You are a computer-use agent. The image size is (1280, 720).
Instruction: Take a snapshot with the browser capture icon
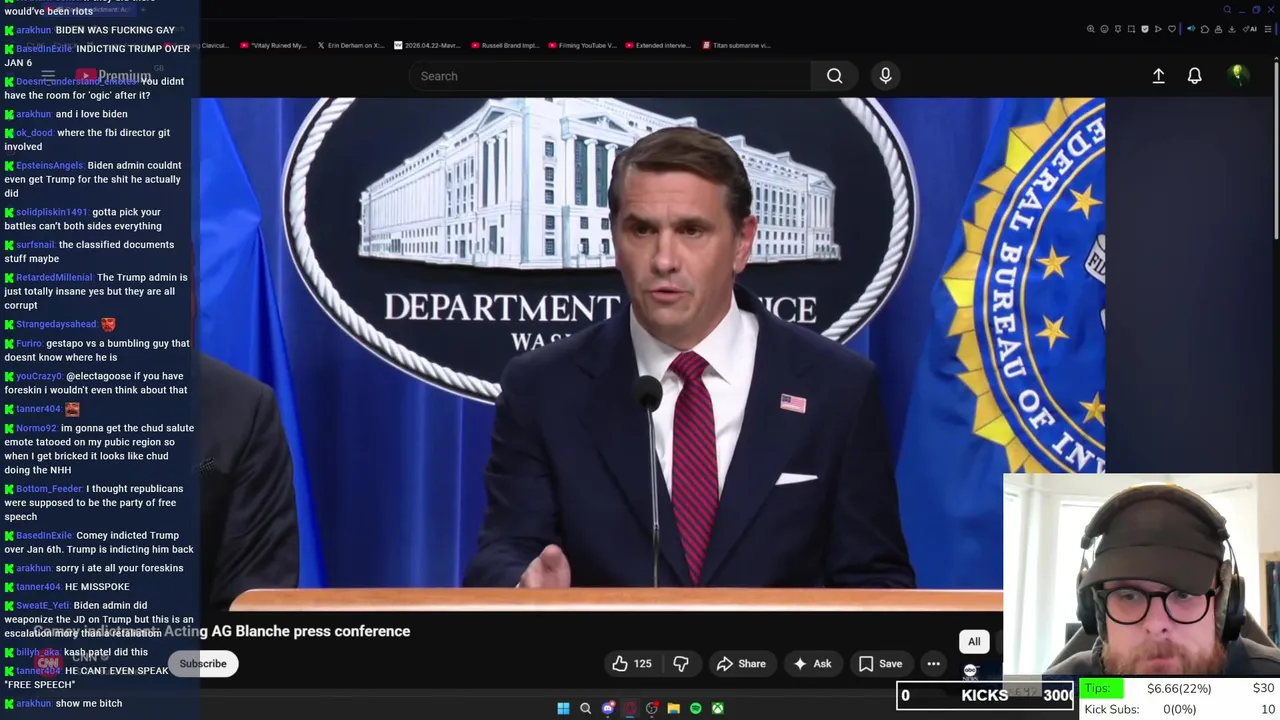pyautogui.click(x=1131, y=29)
